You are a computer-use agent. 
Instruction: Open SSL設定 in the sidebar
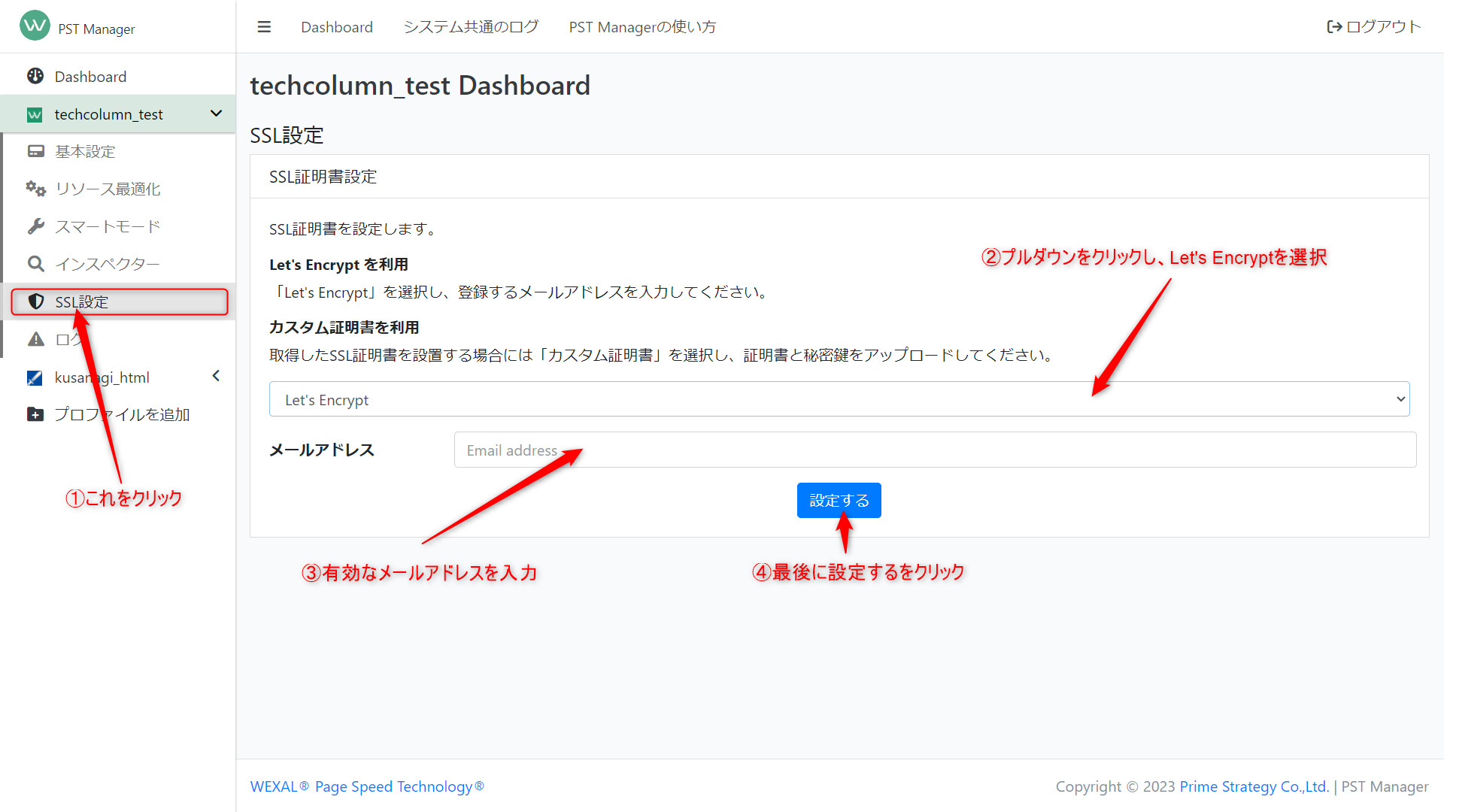click(x=120, y=301)
